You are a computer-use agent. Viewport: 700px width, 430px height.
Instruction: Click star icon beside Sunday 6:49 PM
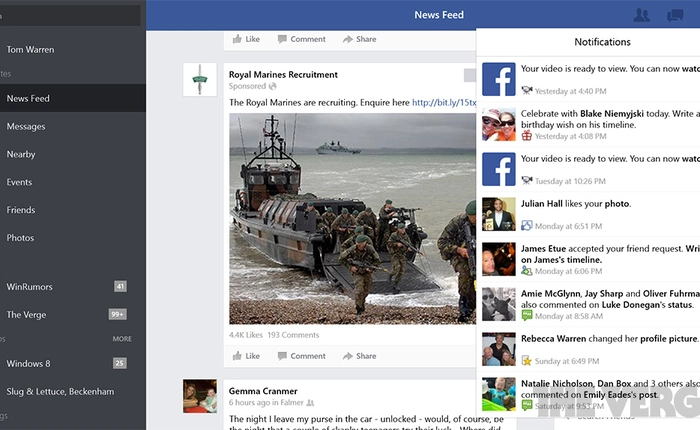pos(527,361)
